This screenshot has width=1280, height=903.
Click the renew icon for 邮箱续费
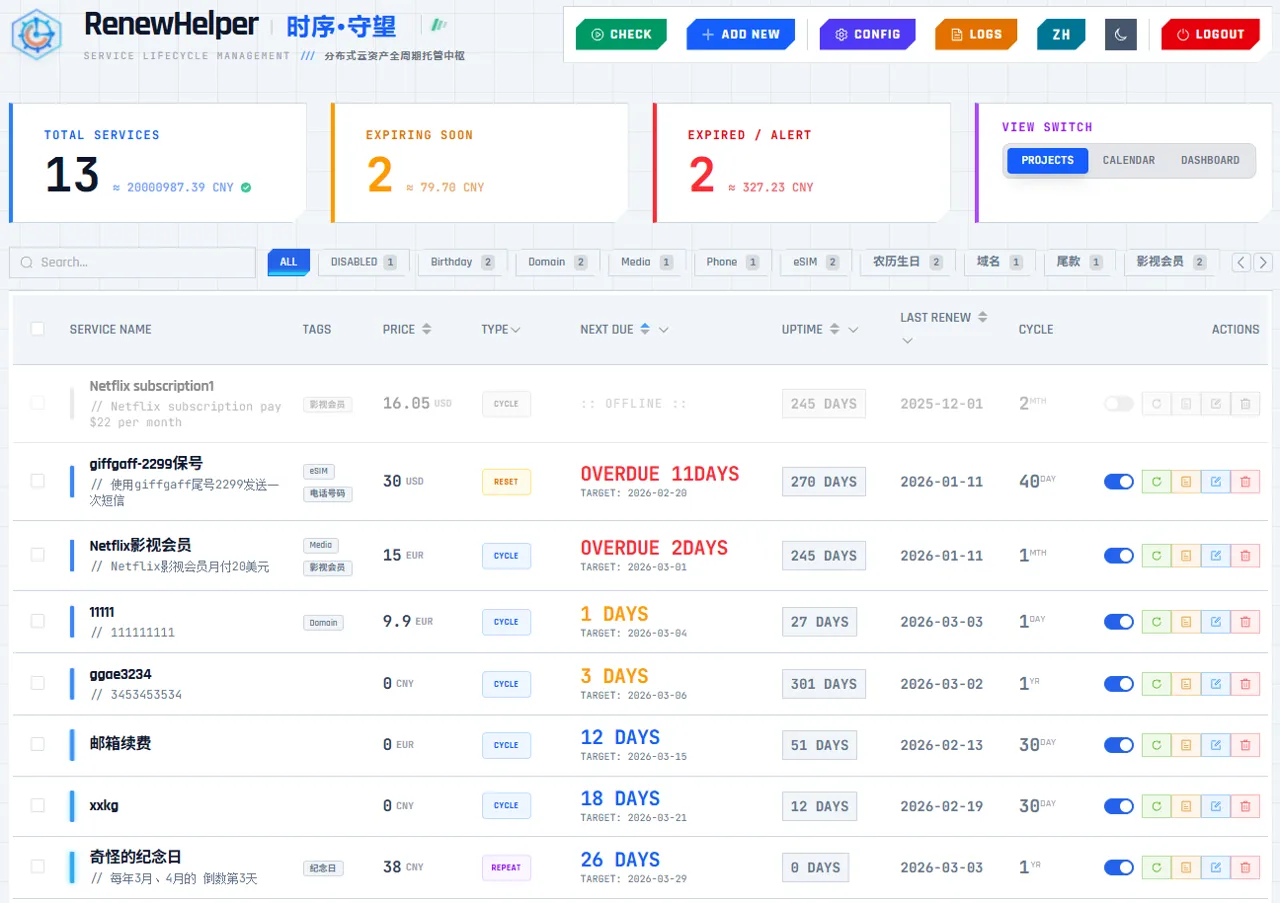1156,745
